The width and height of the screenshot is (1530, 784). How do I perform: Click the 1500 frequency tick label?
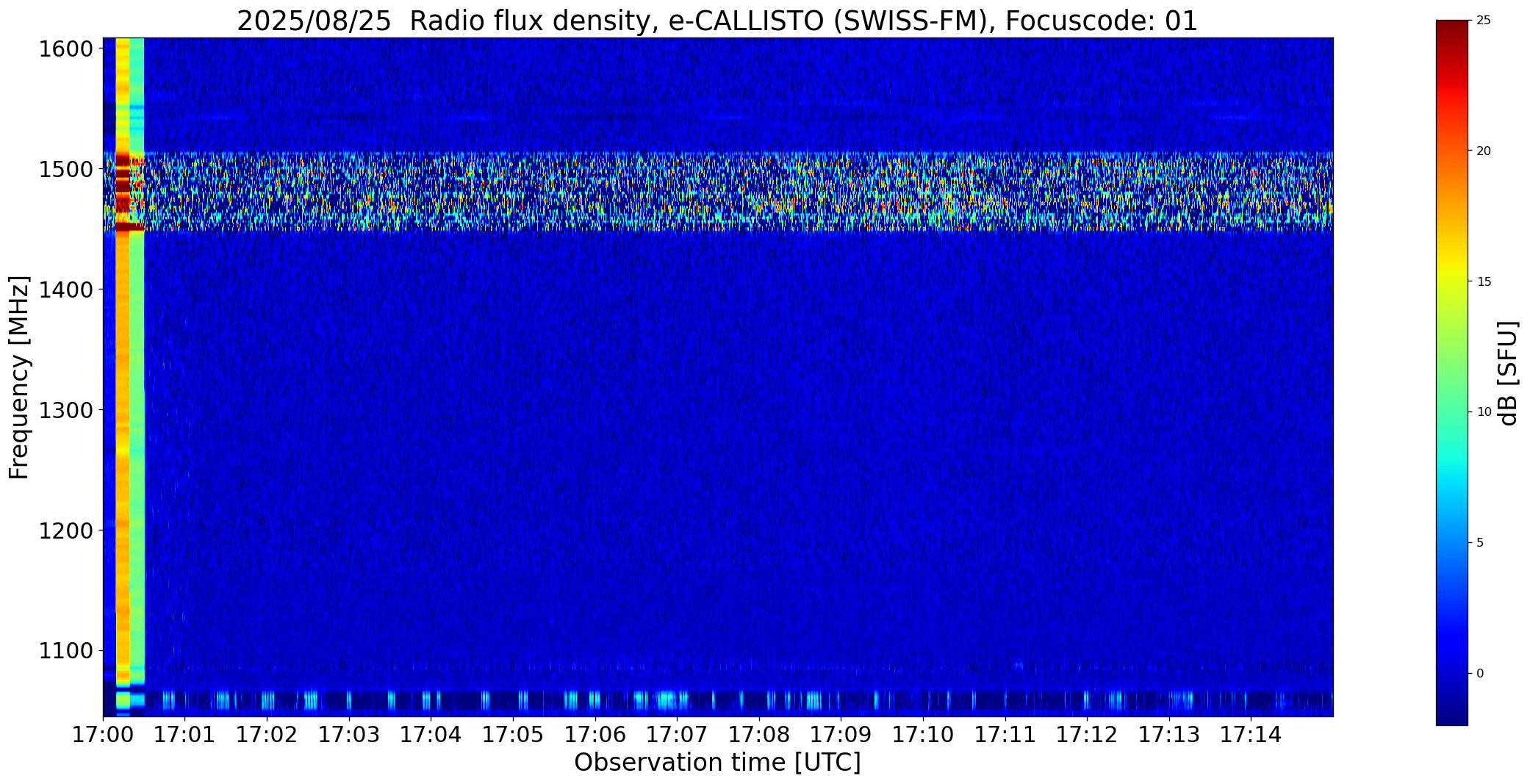click(65, 170)
